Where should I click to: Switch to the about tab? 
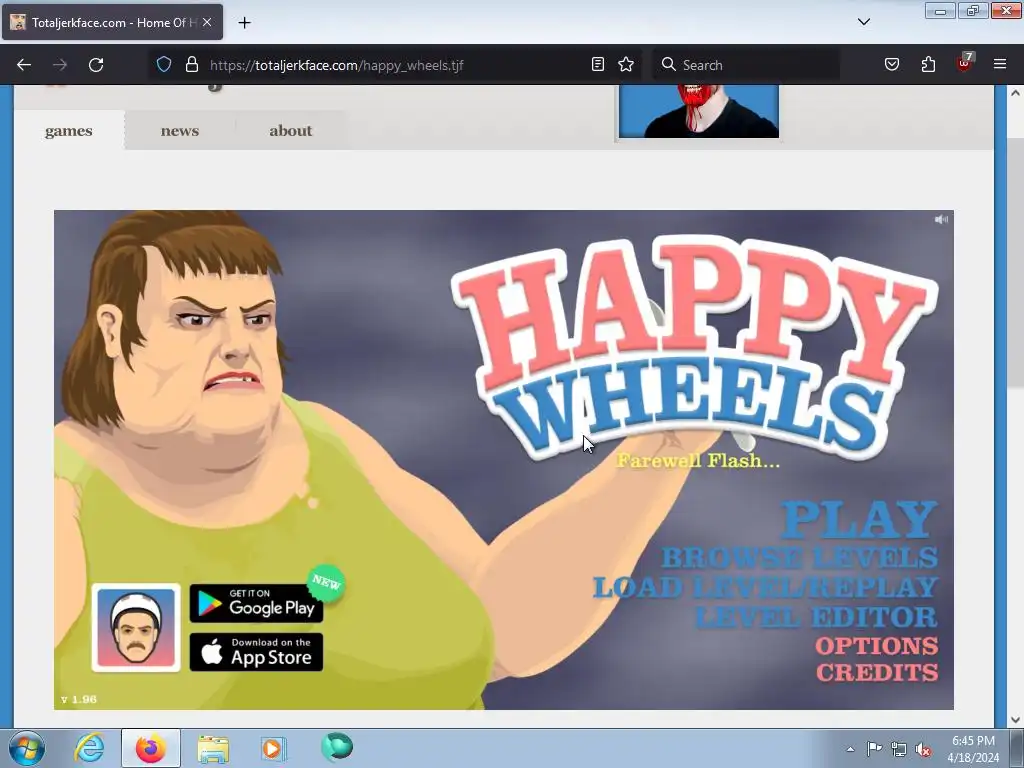tap(291, 131)
